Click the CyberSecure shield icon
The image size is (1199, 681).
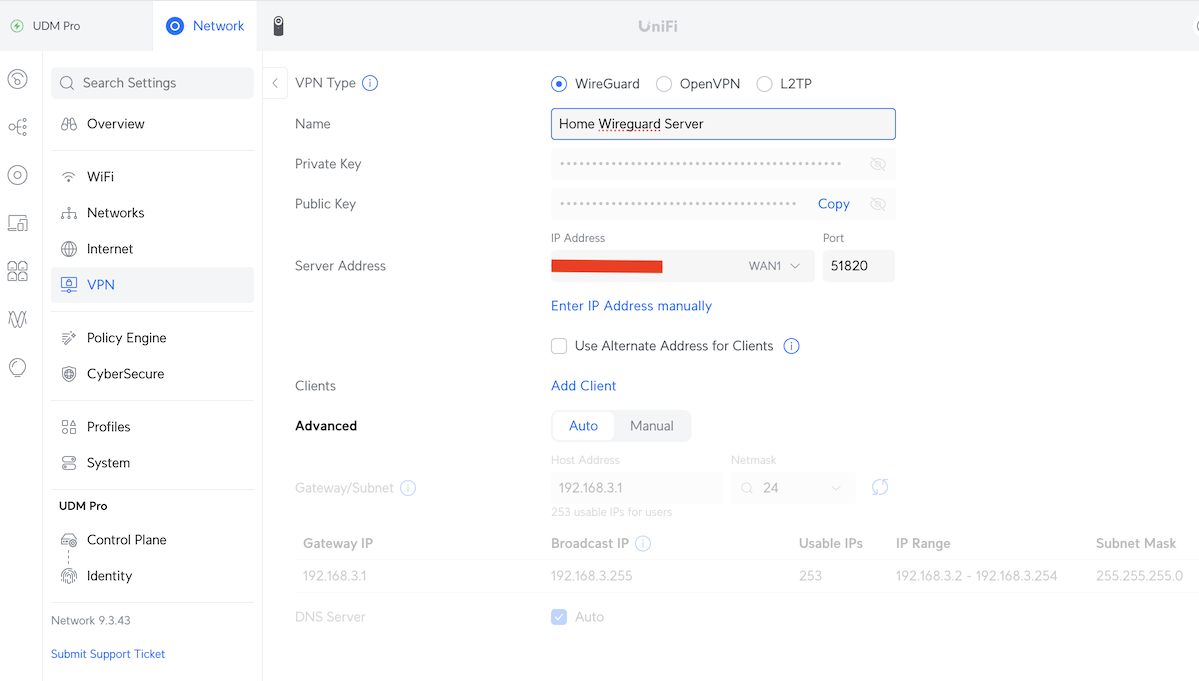69,374
